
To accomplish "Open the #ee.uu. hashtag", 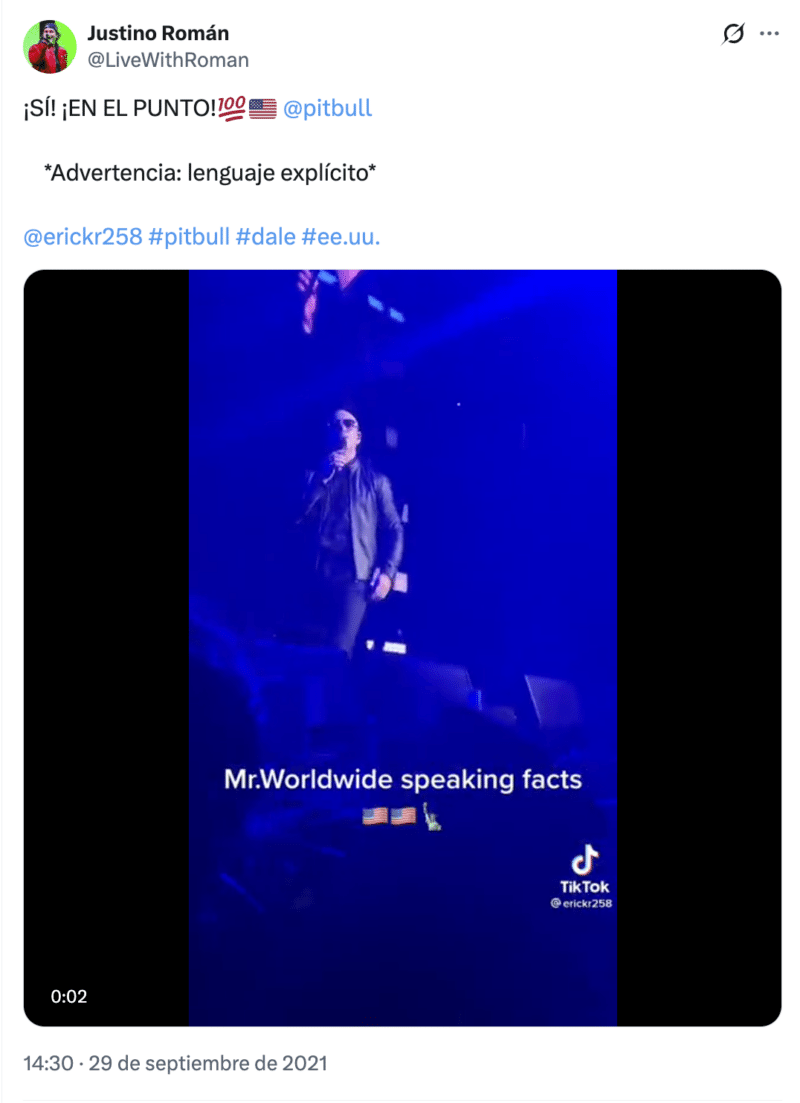I will tap(341, 236).
